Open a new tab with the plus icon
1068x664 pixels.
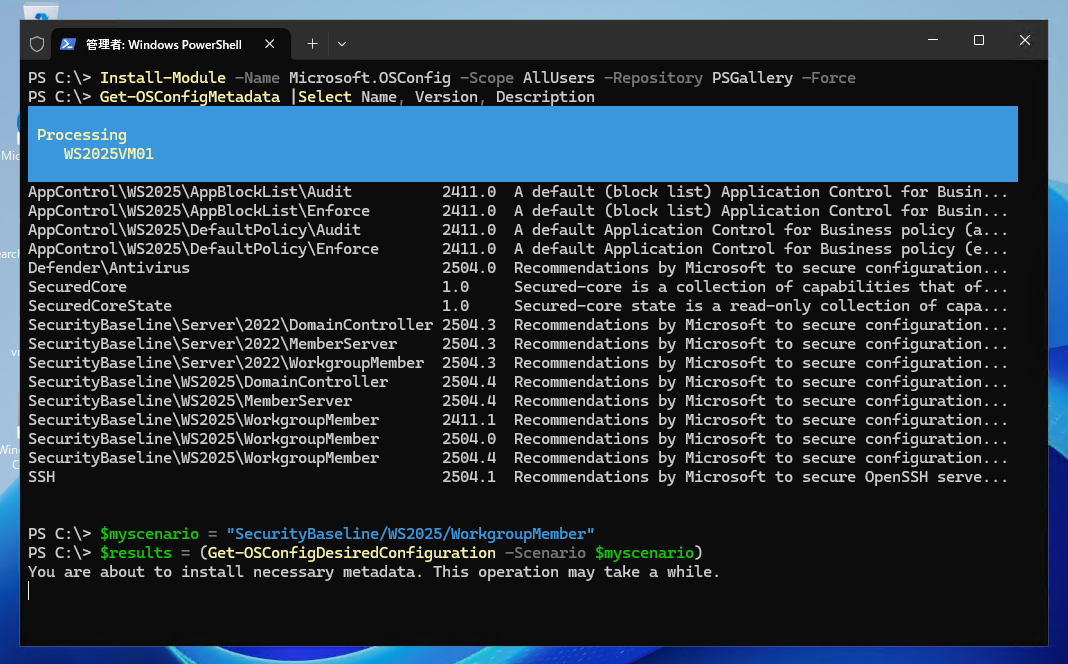(313, 43)
